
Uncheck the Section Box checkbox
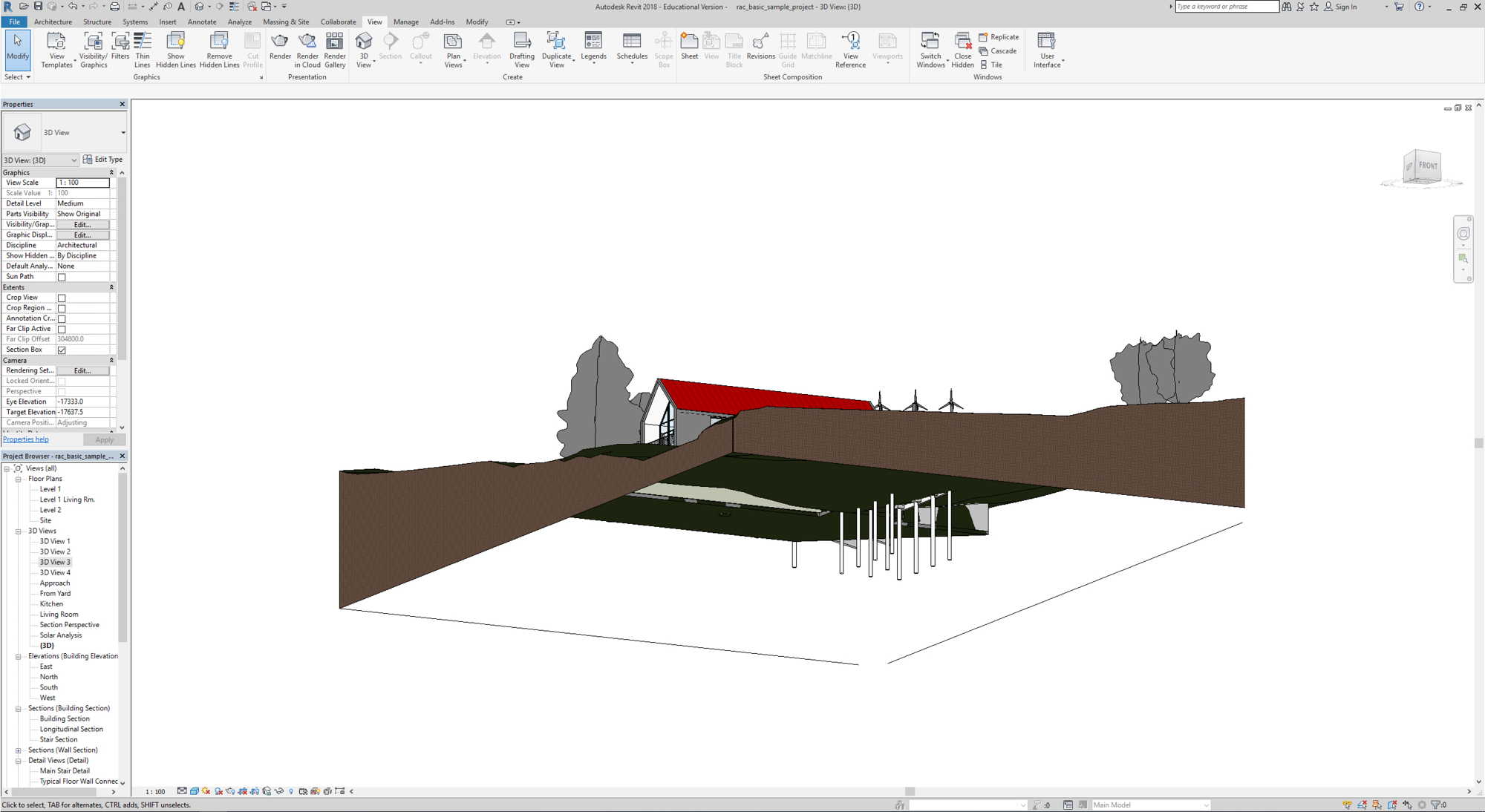coord(62,350)
